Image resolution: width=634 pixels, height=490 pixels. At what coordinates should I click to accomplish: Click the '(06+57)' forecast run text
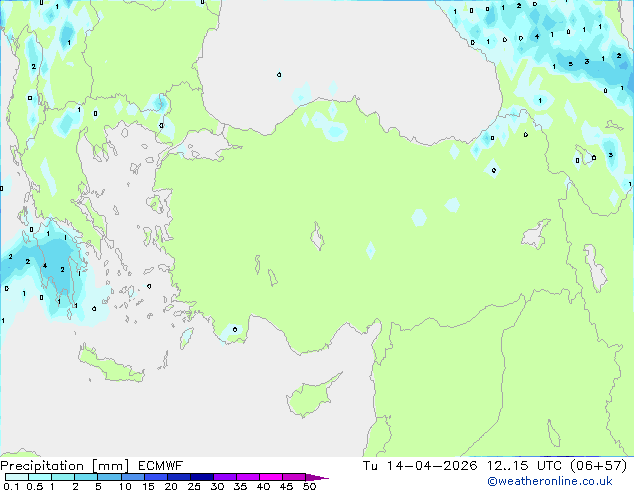coord(598,466)
